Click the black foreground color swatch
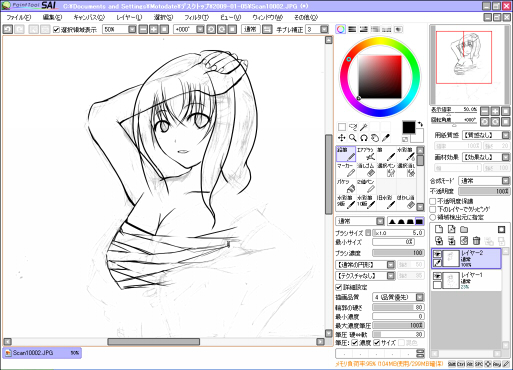This screenshot has height=370, width=513. click(409, 127)
